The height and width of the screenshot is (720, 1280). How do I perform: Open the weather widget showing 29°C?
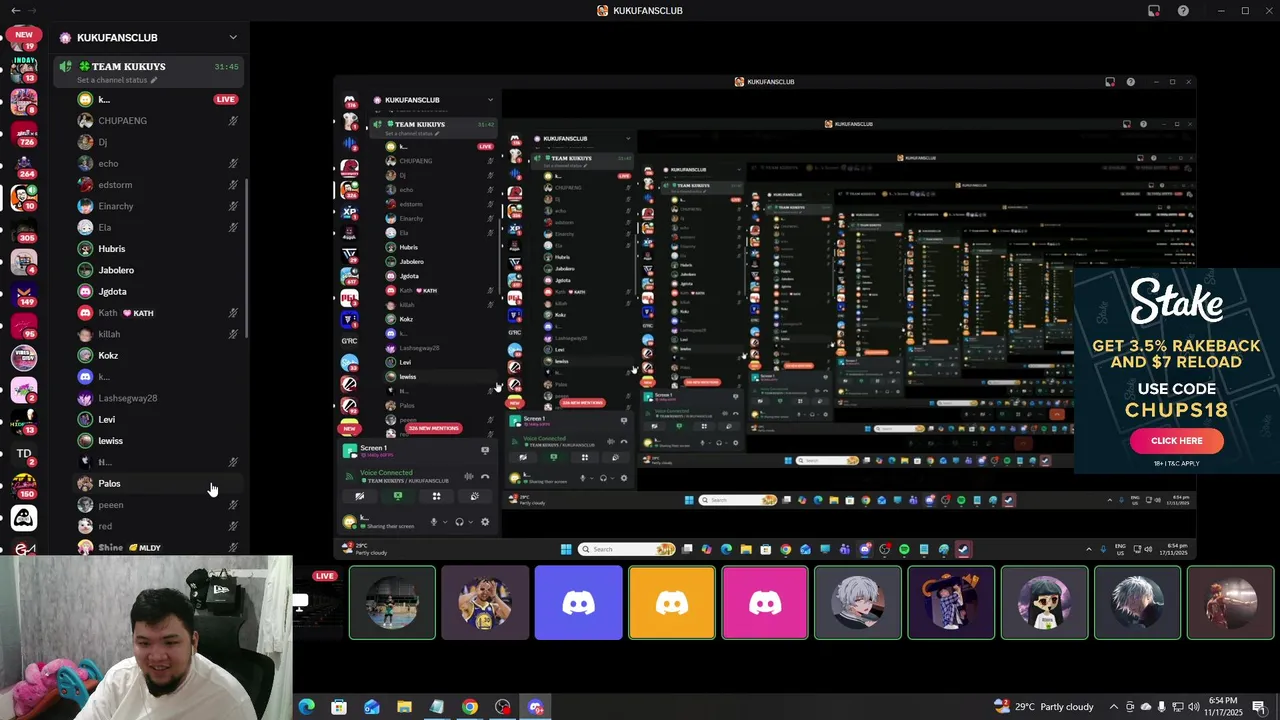(x=1044, y=707)
